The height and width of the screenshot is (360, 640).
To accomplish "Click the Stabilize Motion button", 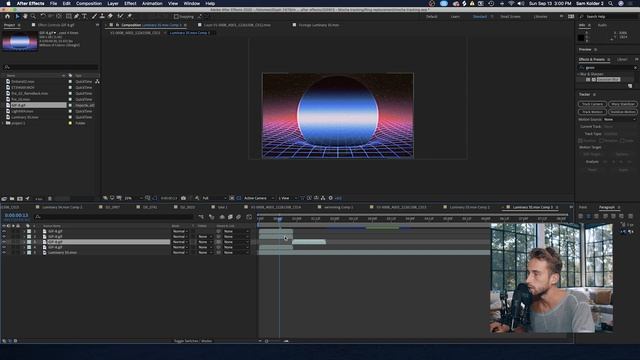I will [622, 111].
